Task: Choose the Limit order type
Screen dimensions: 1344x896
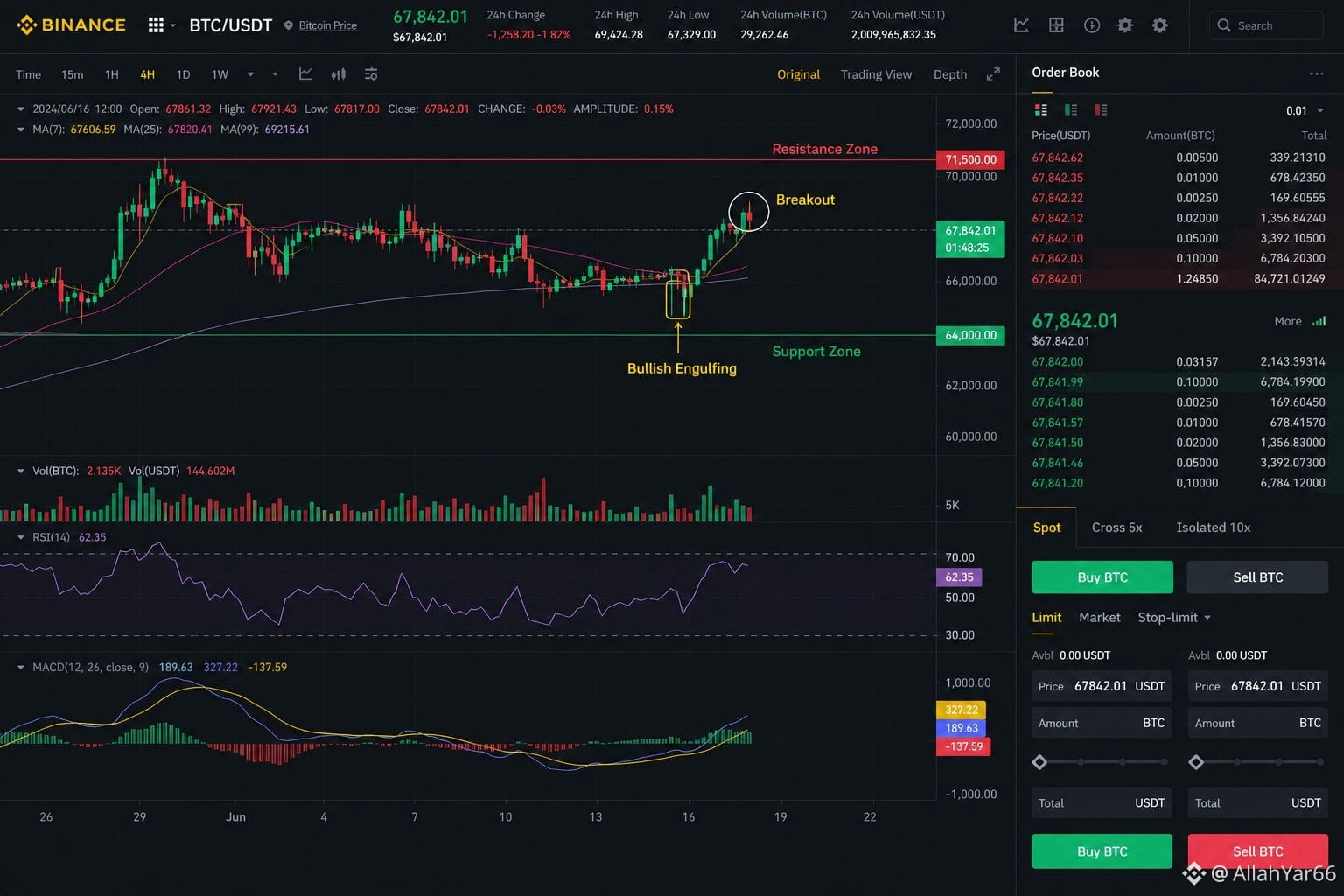Action: 1046,617
